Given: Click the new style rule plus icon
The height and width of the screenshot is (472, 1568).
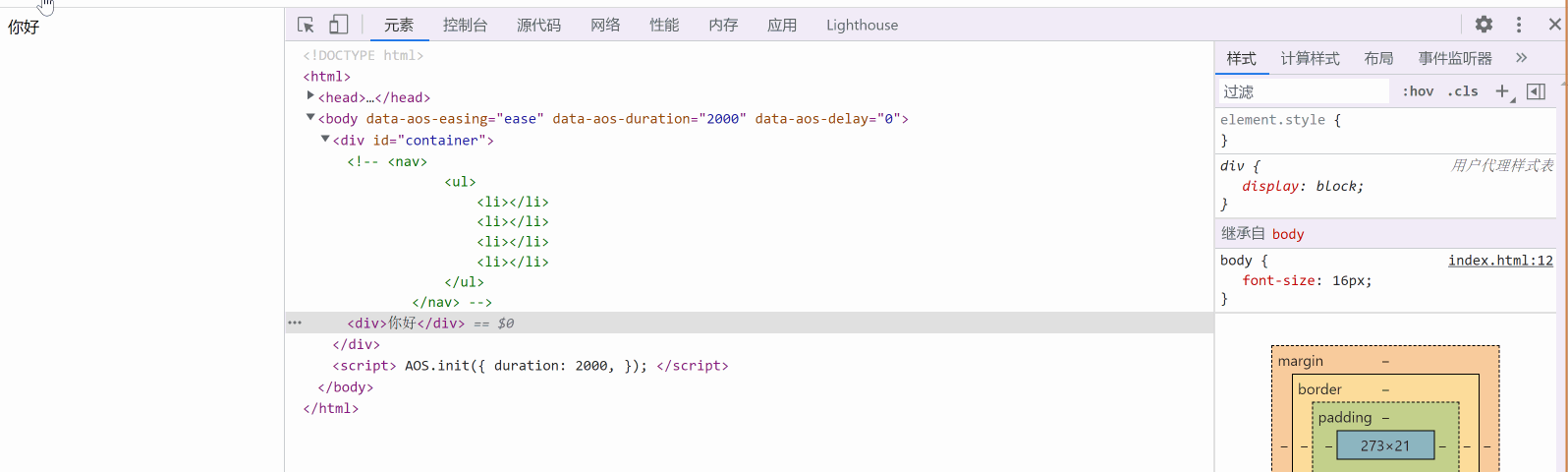Looking at the screenshot, I should (1502, 91).
